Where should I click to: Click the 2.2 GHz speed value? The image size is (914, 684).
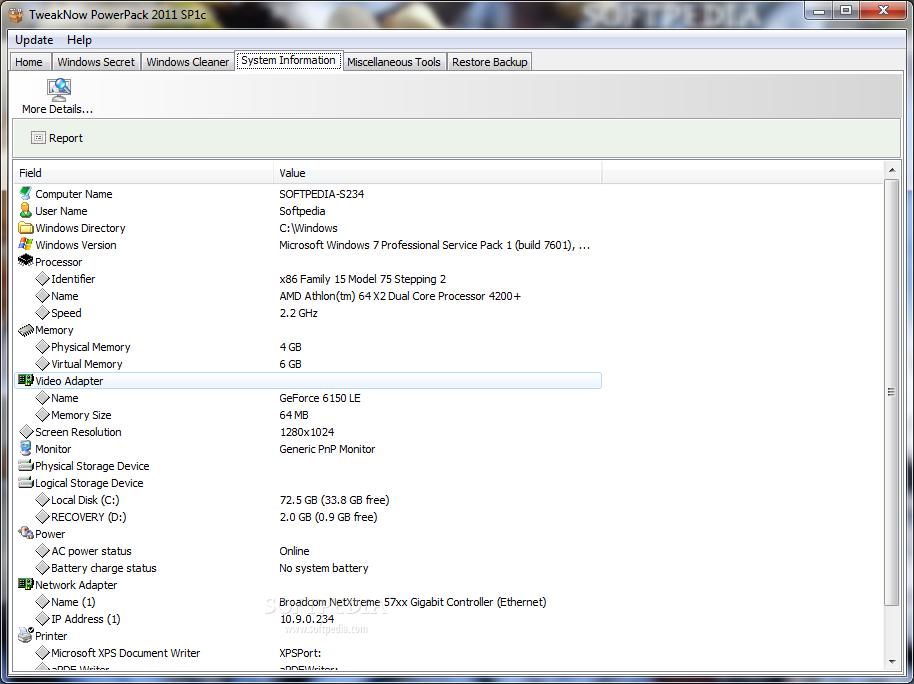[298, 313]
